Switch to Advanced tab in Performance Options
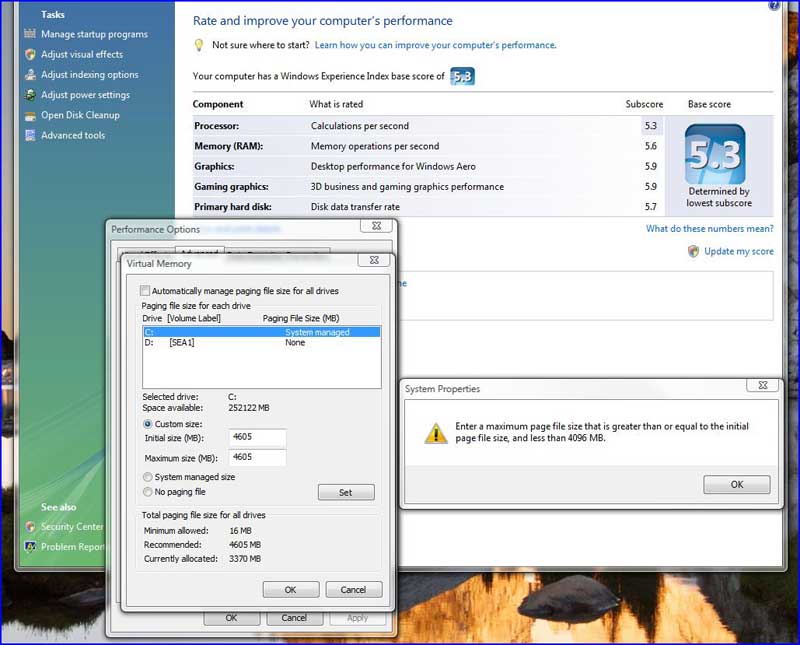 click(x=199, y=251)
